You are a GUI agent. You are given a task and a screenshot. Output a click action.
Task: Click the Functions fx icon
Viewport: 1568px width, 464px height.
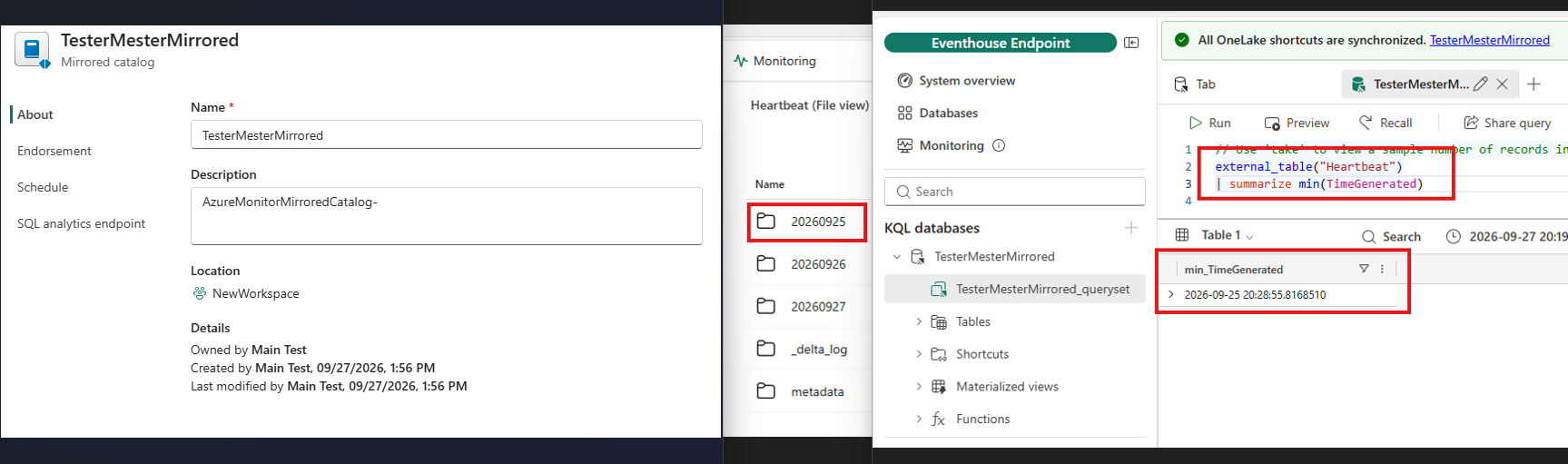click(939, 419)
